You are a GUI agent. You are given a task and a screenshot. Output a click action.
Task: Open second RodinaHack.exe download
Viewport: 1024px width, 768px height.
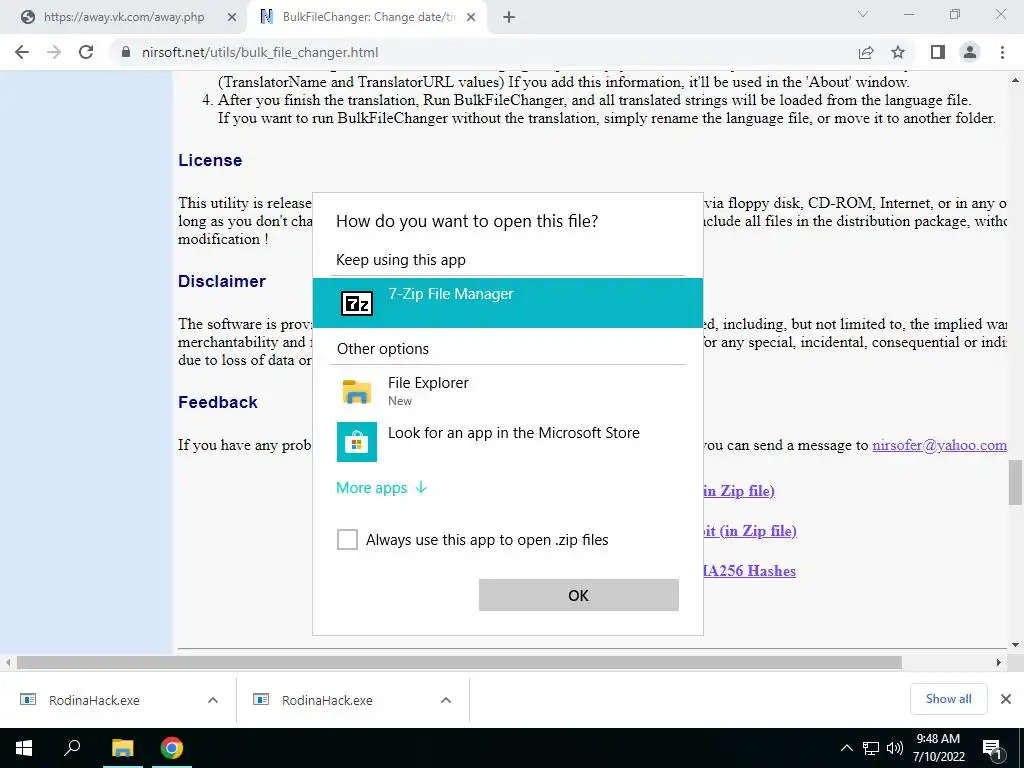point(327,700)
